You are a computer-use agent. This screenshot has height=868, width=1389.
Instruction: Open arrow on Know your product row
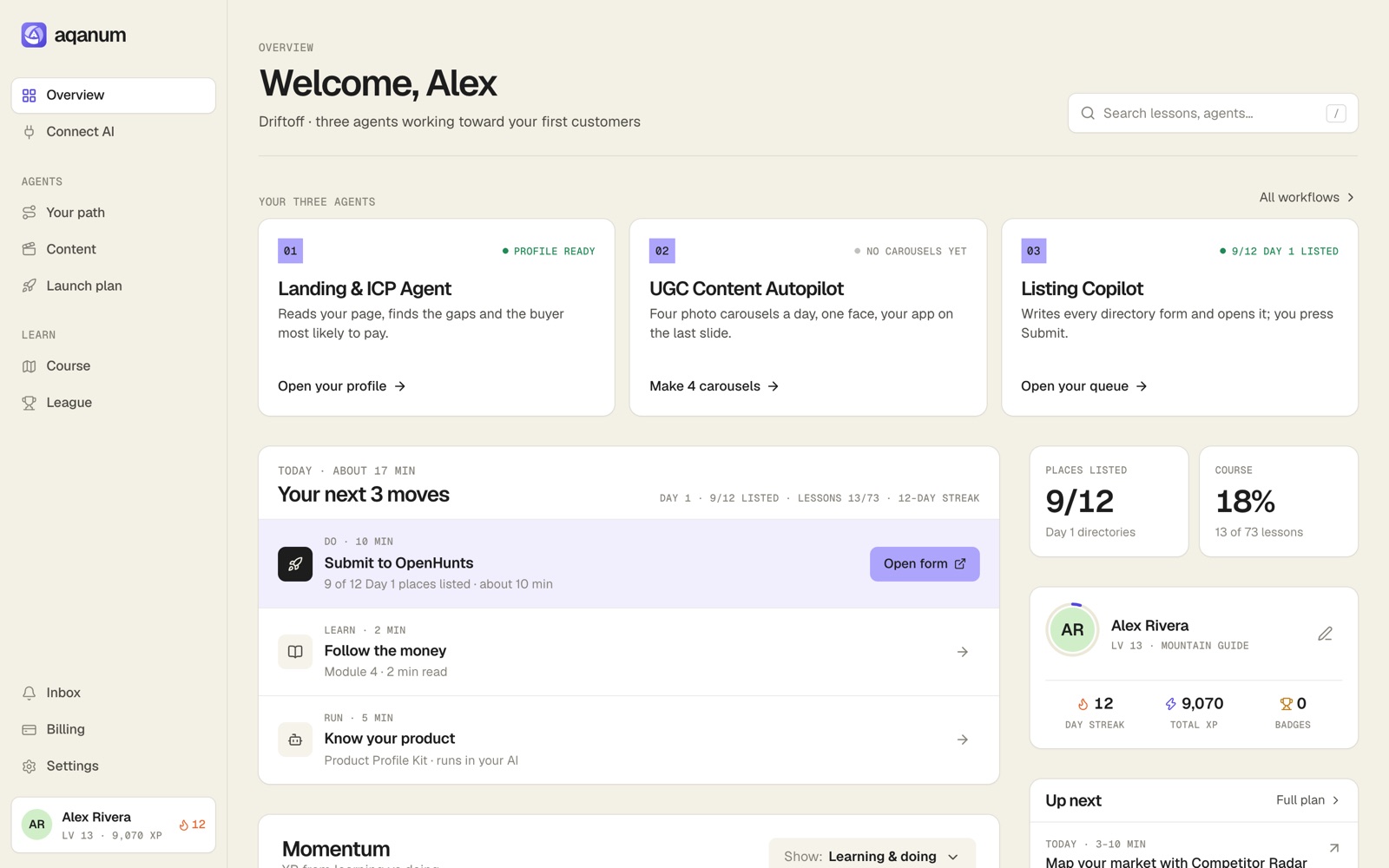(963, 740)
